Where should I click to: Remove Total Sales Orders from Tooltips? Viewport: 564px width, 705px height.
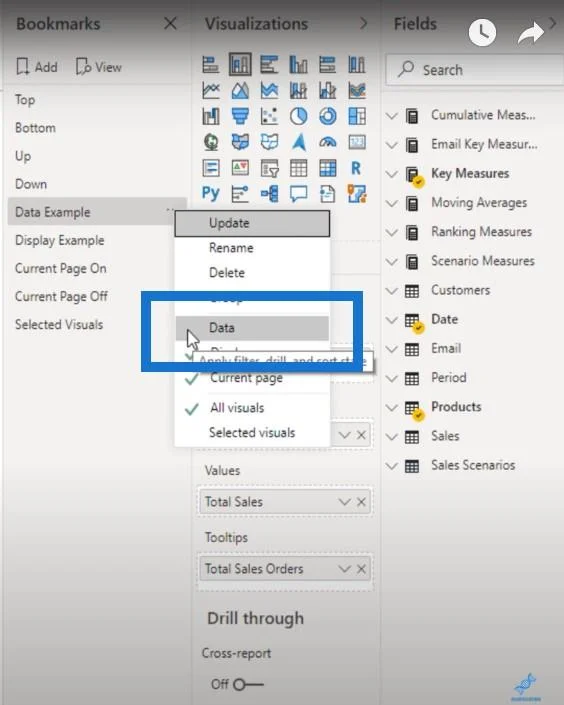pos(361,569)
